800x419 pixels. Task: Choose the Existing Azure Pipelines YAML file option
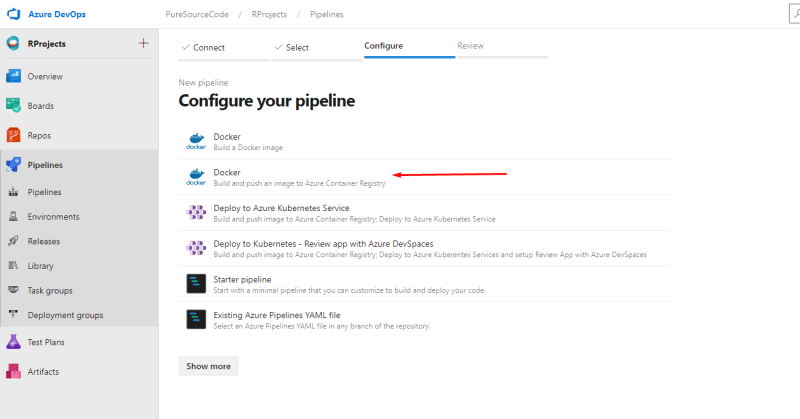pos(424,320)
